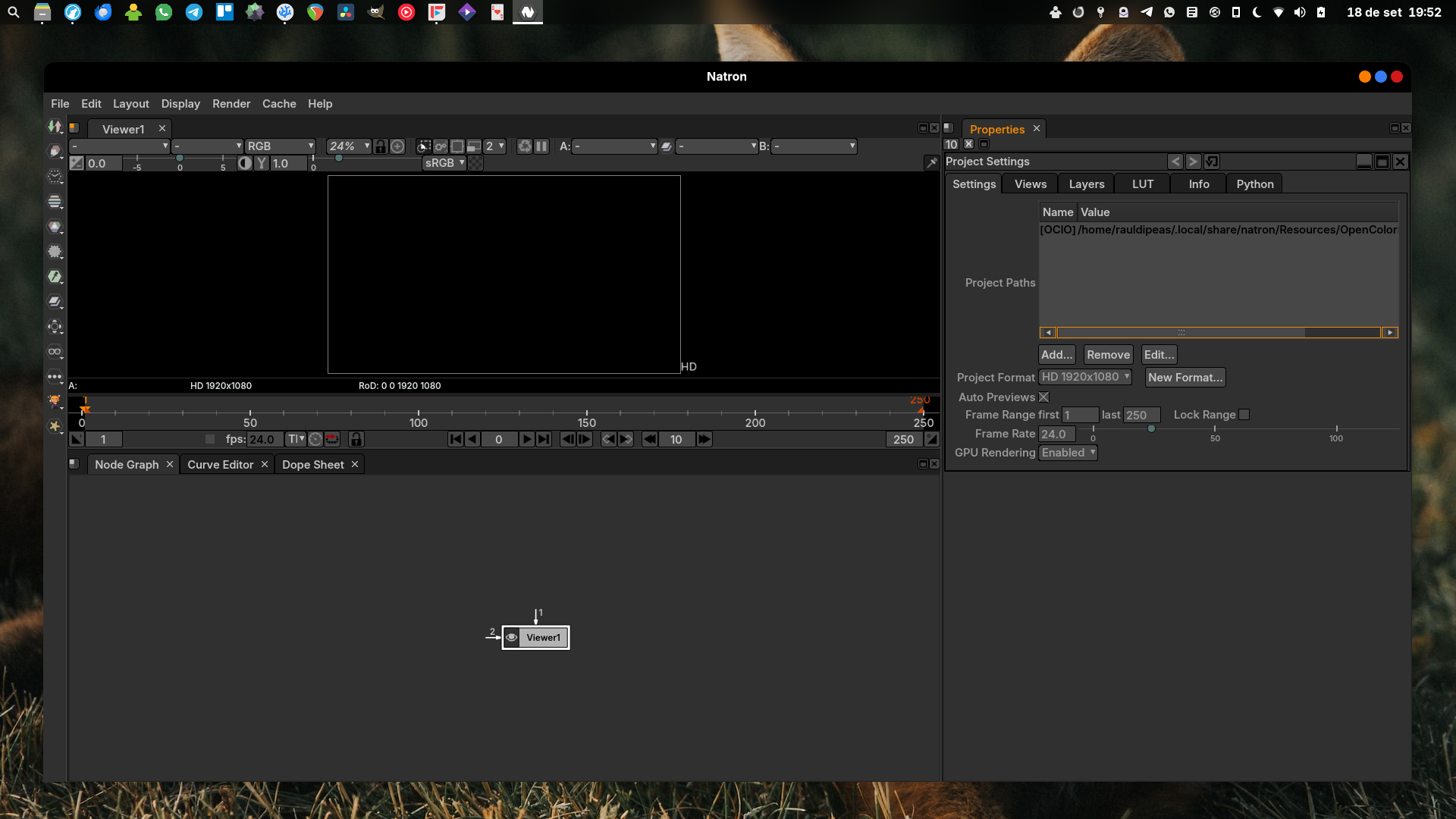
Task: Expand the GPU Rendering Enabled dropdown
Action: [1068, 453]
